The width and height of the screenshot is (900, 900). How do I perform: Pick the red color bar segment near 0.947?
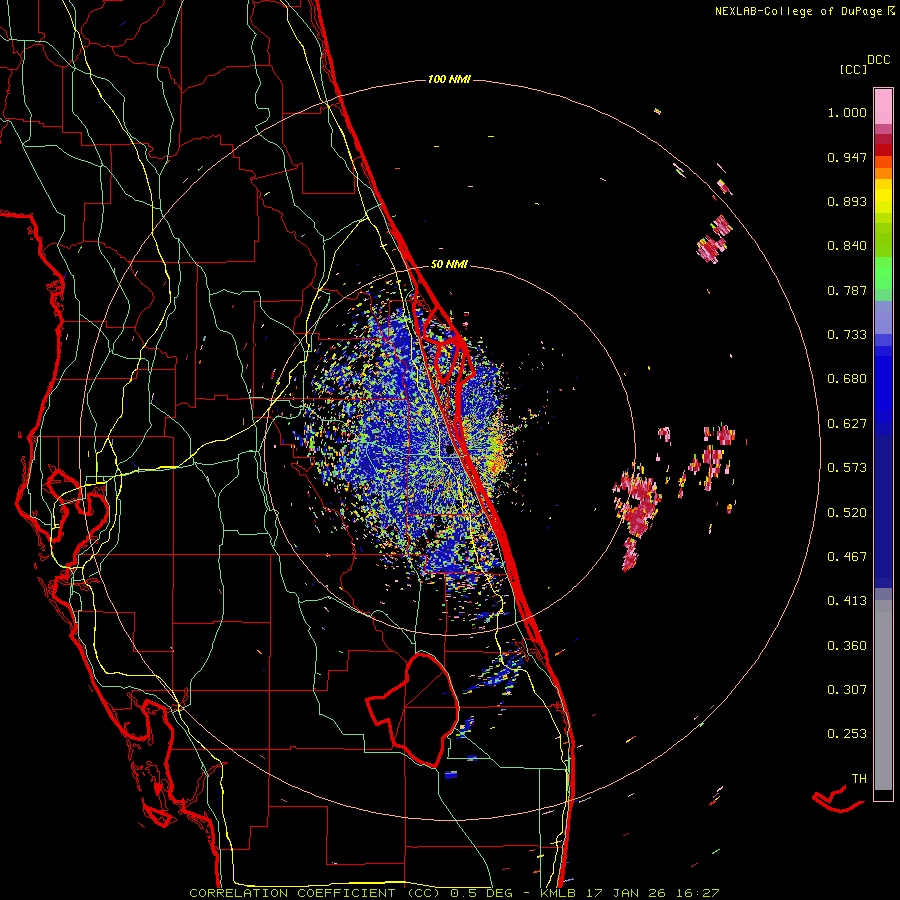tap(883, 150)
